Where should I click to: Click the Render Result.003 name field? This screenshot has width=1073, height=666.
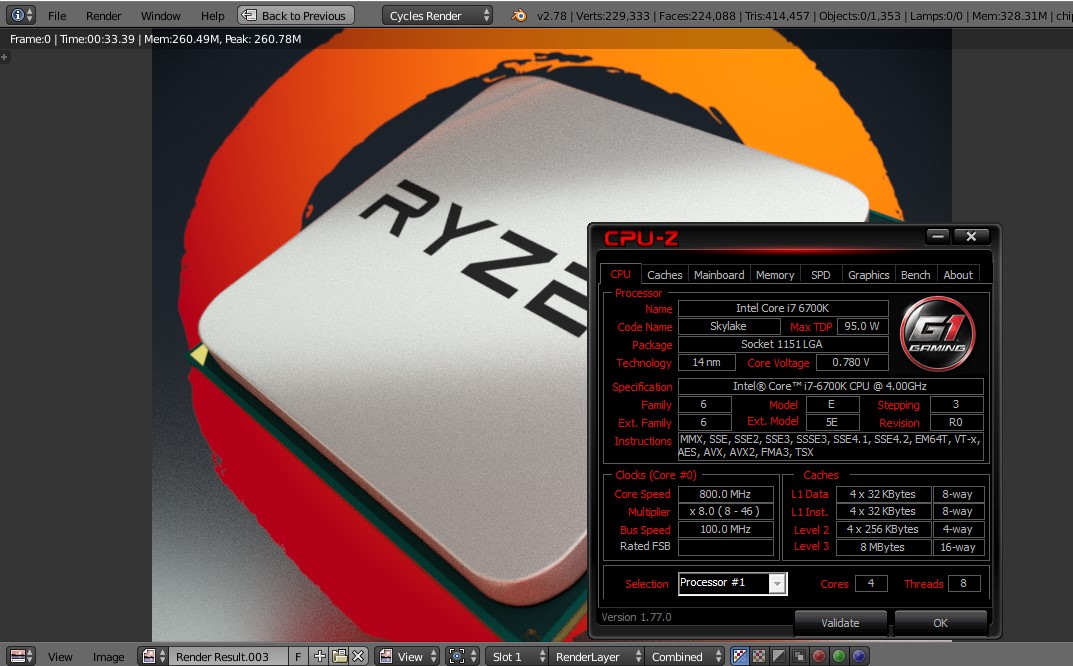point(228,656)
